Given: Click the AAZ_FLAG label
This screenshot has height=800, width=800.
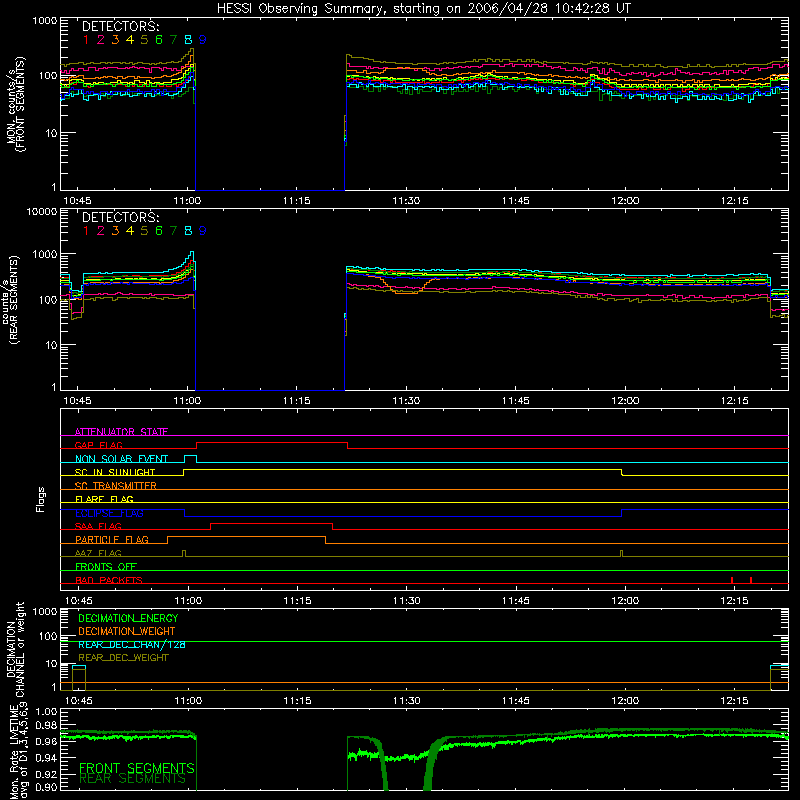Looking at the screenshot, I should (98, 553).
